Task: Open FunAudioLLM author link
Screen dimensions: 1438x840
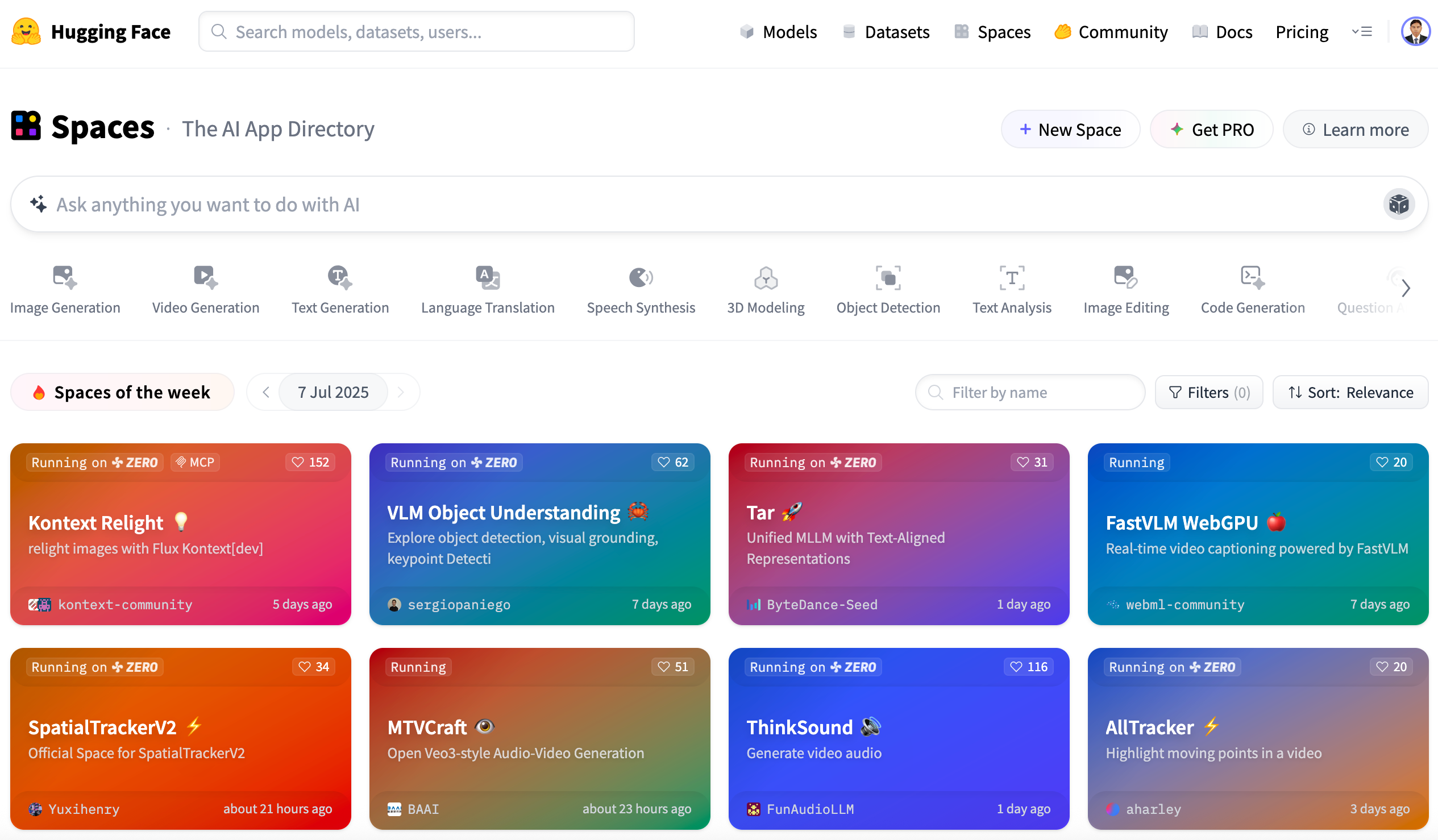Action: [x=801, y=809]
